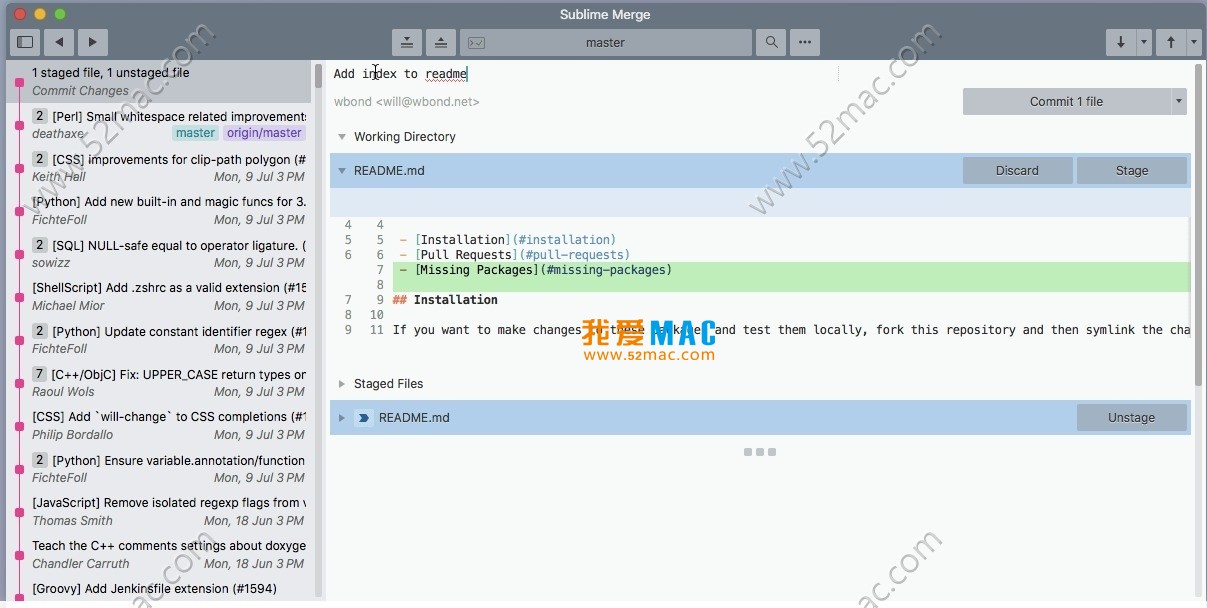Image resolution: width=1207 pixels, height=608 pixels.
Task: Click the author wbond email text
Action: pyautogui.click(x=406, y=102)
